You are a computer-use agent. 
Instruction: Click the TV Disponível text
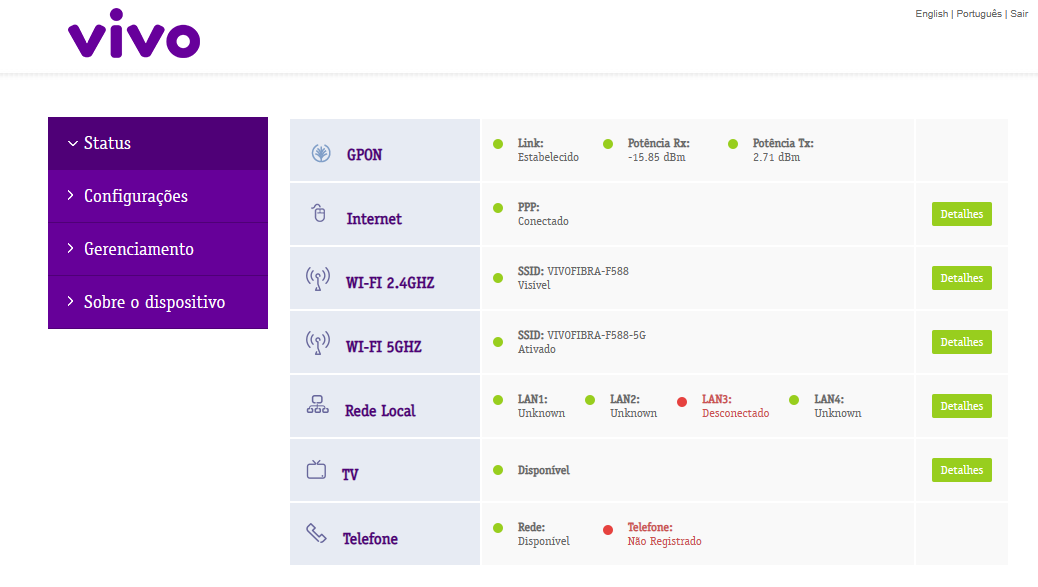(543, 471)
